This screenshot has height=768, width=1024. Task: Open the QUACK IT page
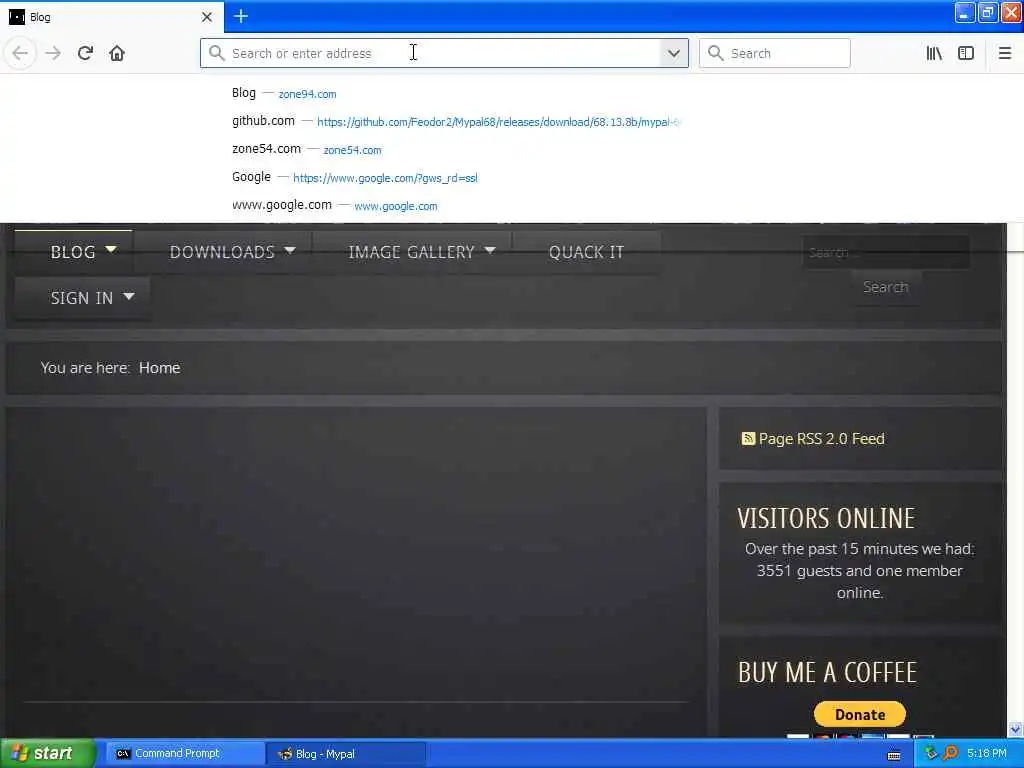coord(586,251)
